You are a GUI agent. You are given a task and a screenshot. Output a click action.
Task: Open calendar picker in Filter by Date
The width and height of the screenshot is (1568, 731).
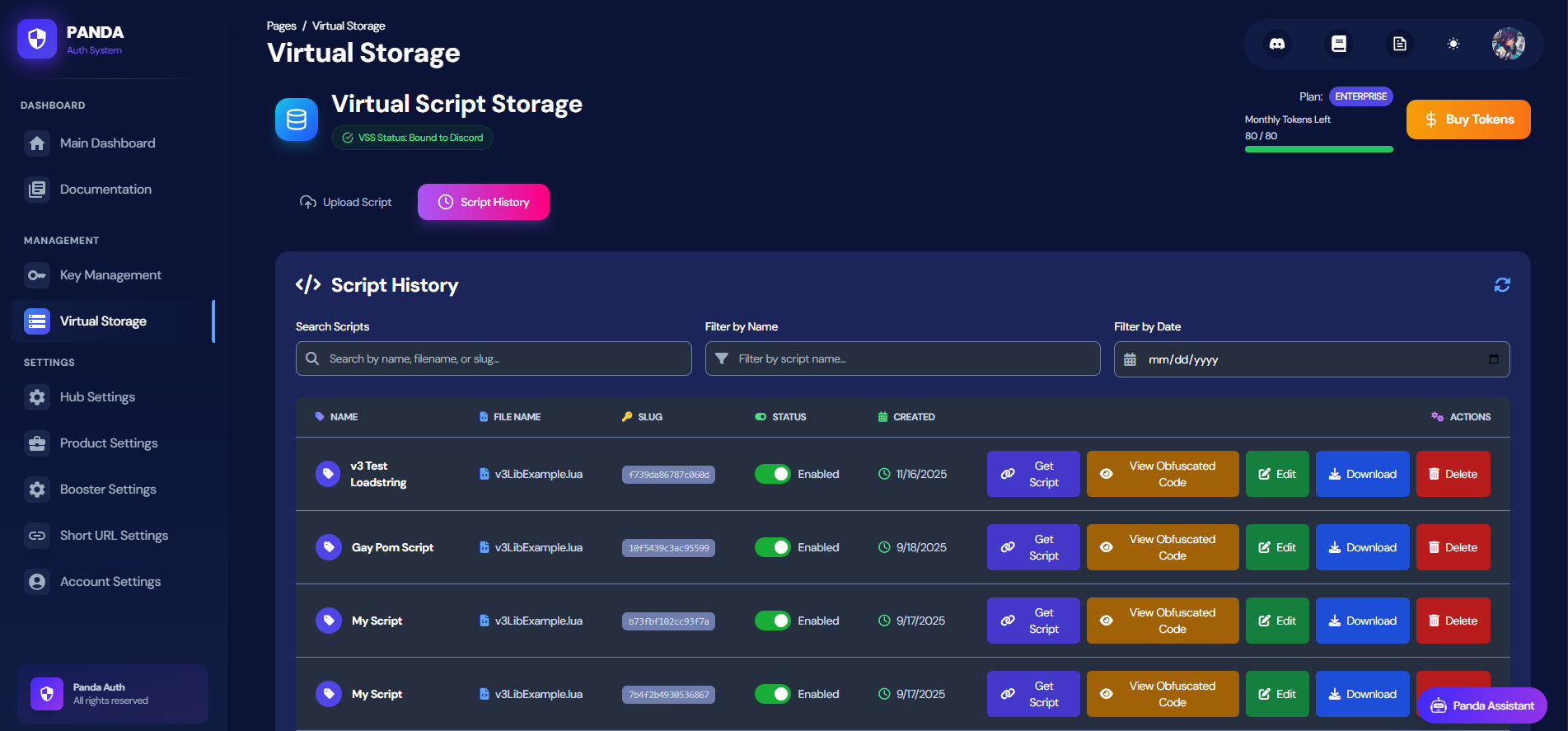1493,359
